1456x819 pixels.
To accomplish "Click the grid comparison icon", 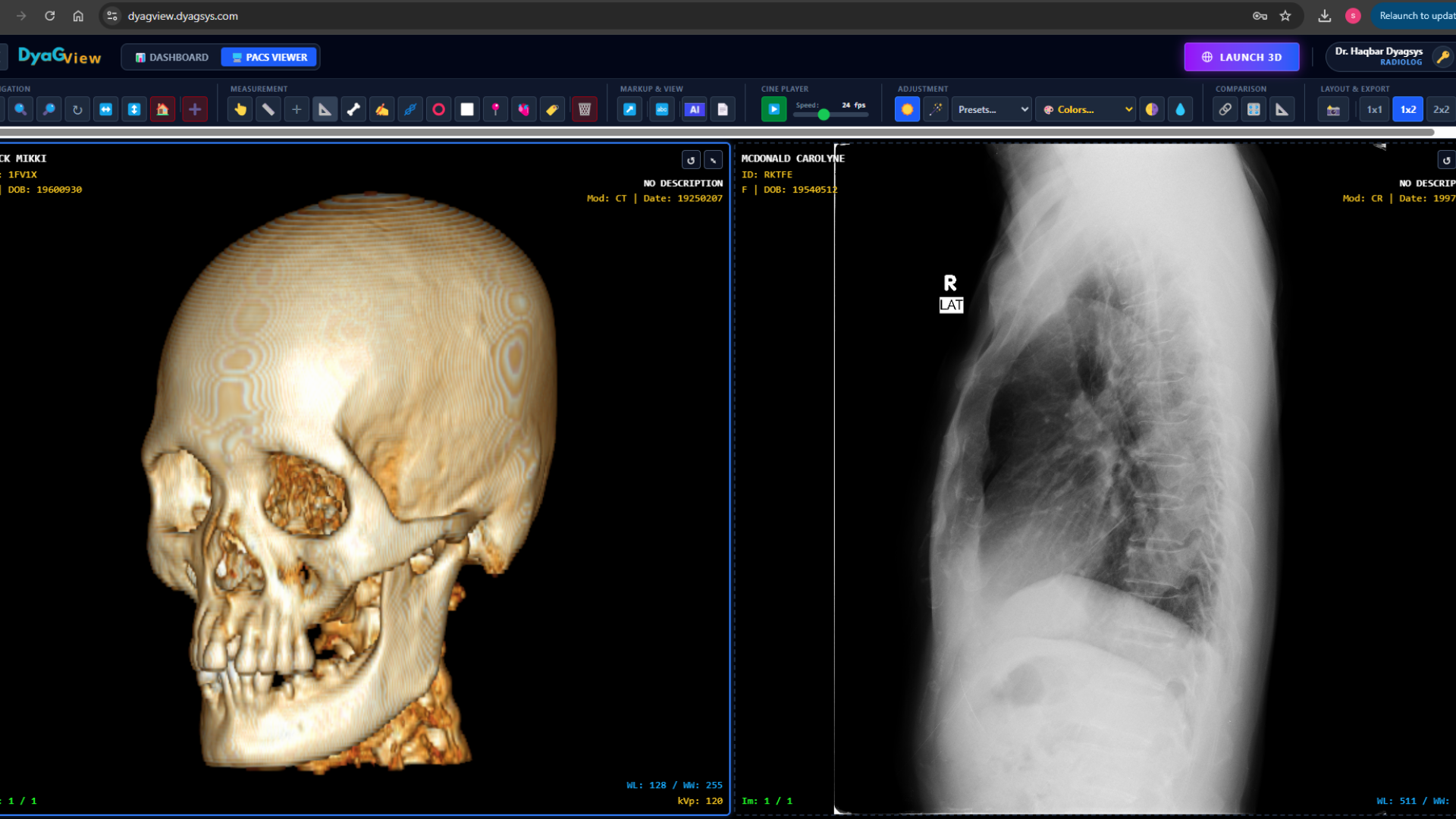I will tap(1254, 109).
